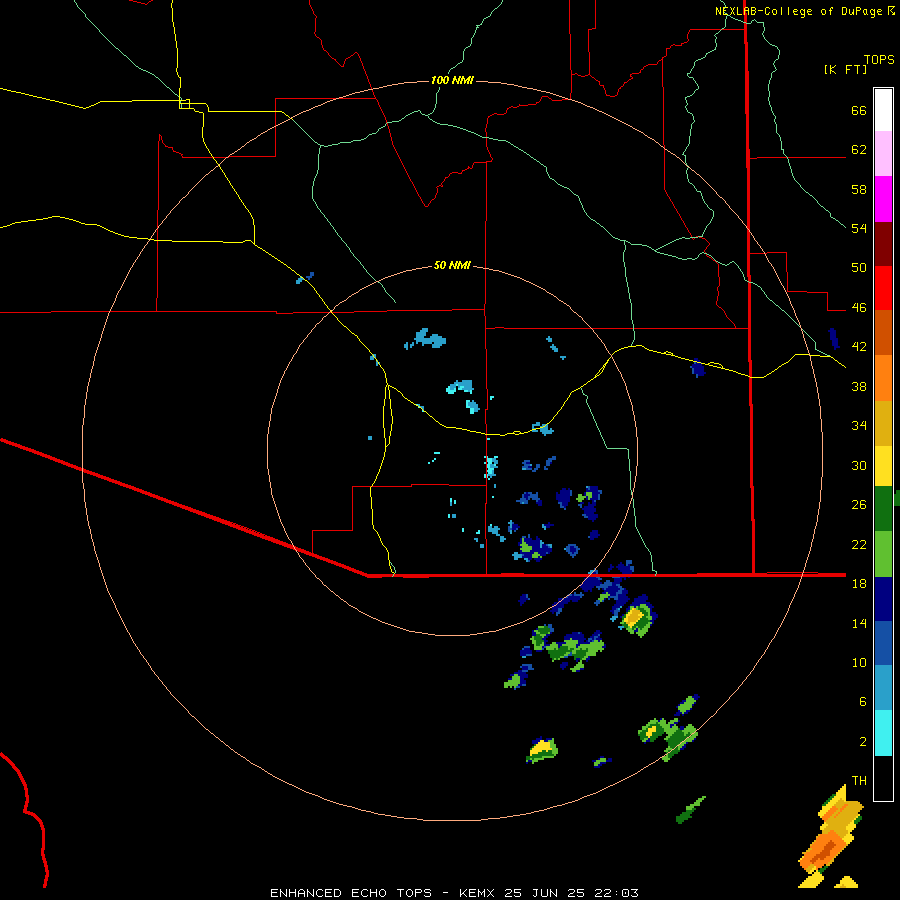Click the light pink 62 kft legend swatch
The image size is (900, 900).
[x=883, y=154]
